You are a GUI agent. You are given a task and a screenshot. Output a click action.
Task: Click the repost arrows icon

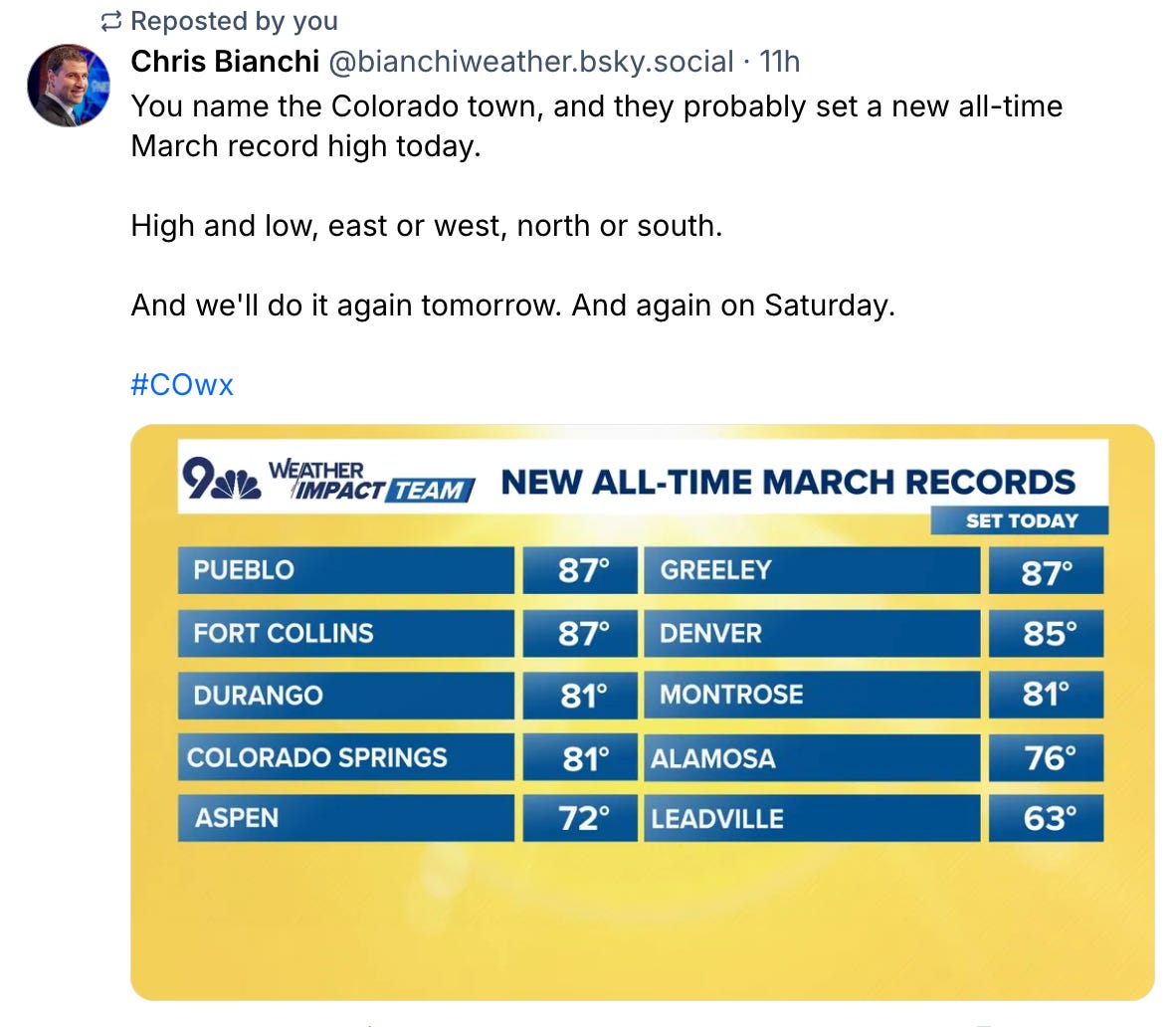112,21
